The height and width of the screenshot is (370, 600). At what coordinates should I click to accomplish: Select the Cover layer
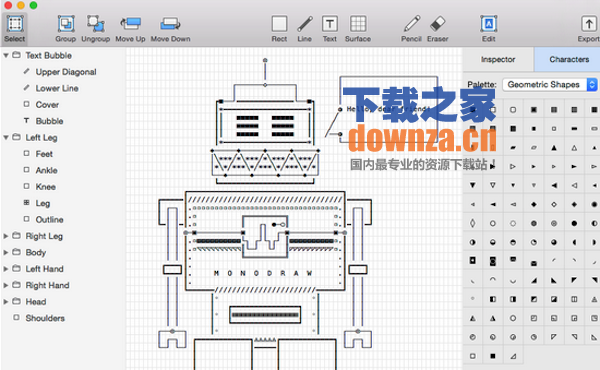(x=47, y=105)
